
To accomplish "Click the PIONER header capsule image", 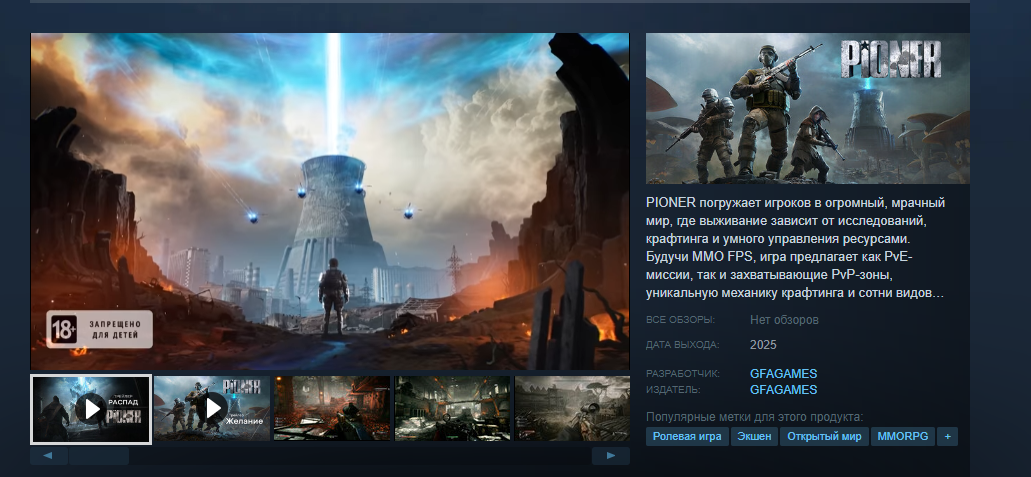I will pyautogui.click(x=807, y=109).
